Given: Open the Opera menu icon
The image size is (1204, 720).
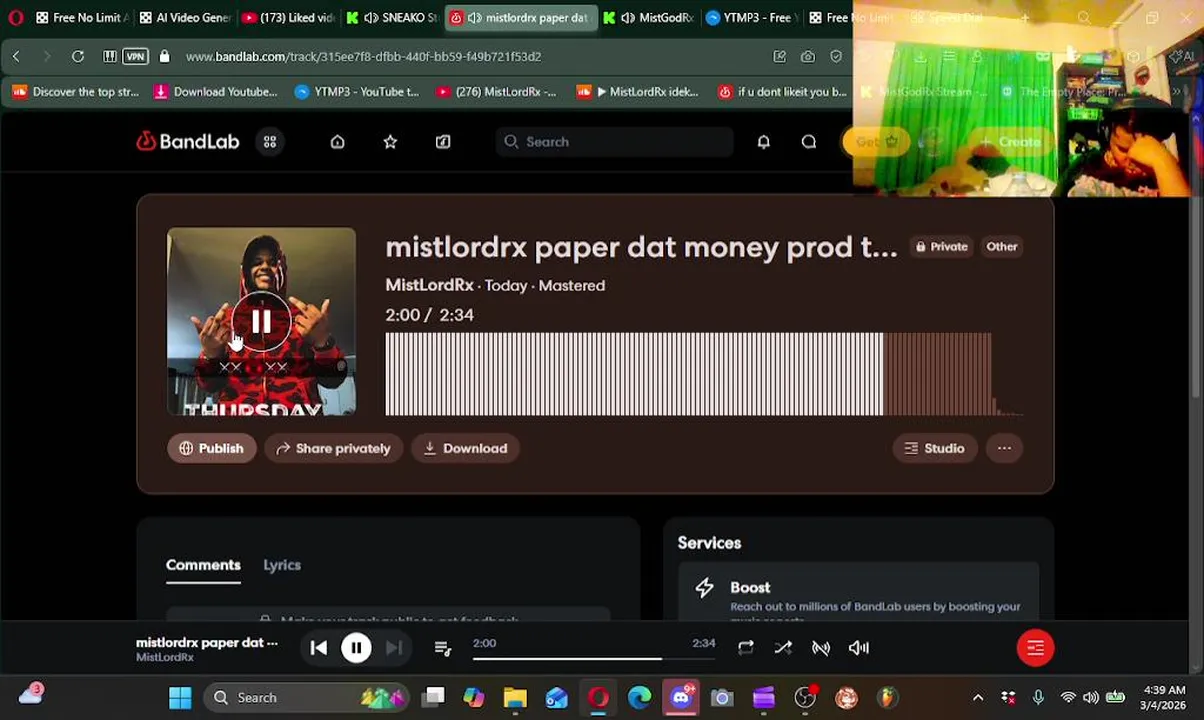Looking at the screenshot, I should (15, 17).
